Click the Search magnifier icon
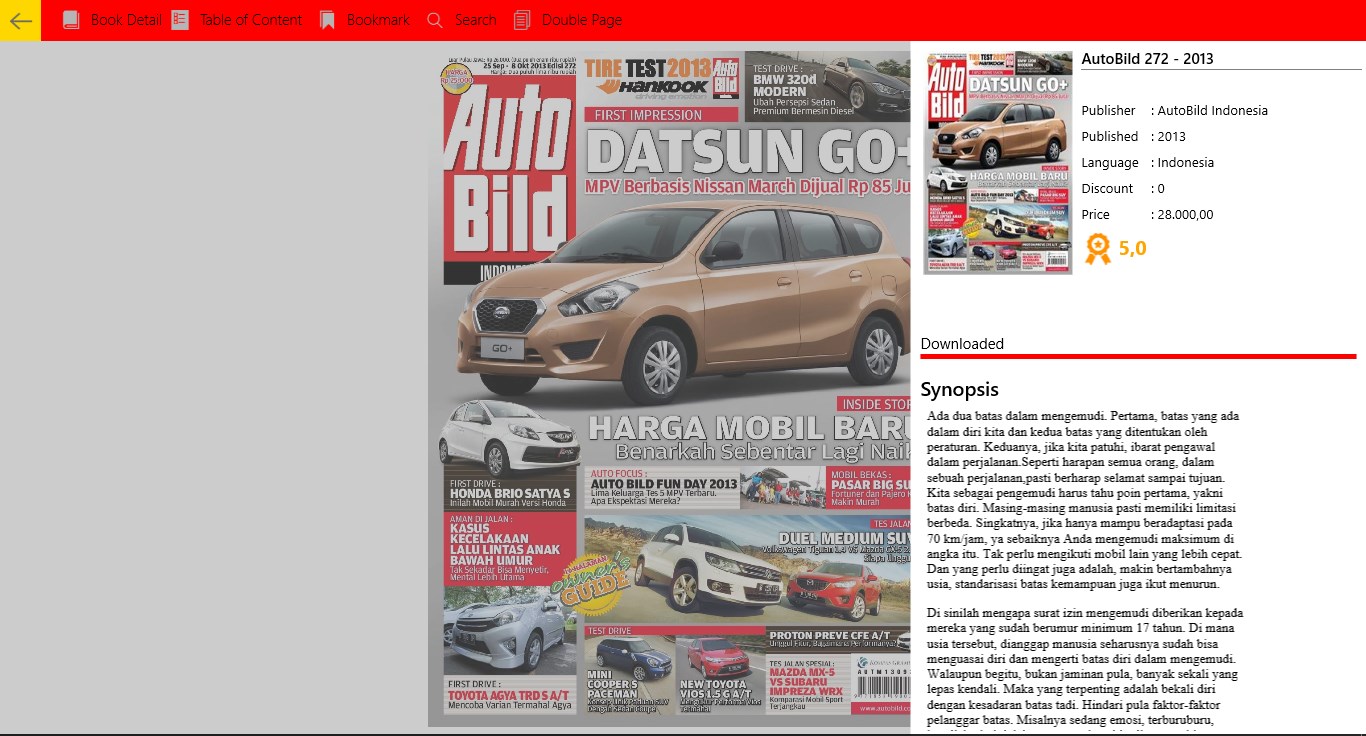 [x=434, y=20]
